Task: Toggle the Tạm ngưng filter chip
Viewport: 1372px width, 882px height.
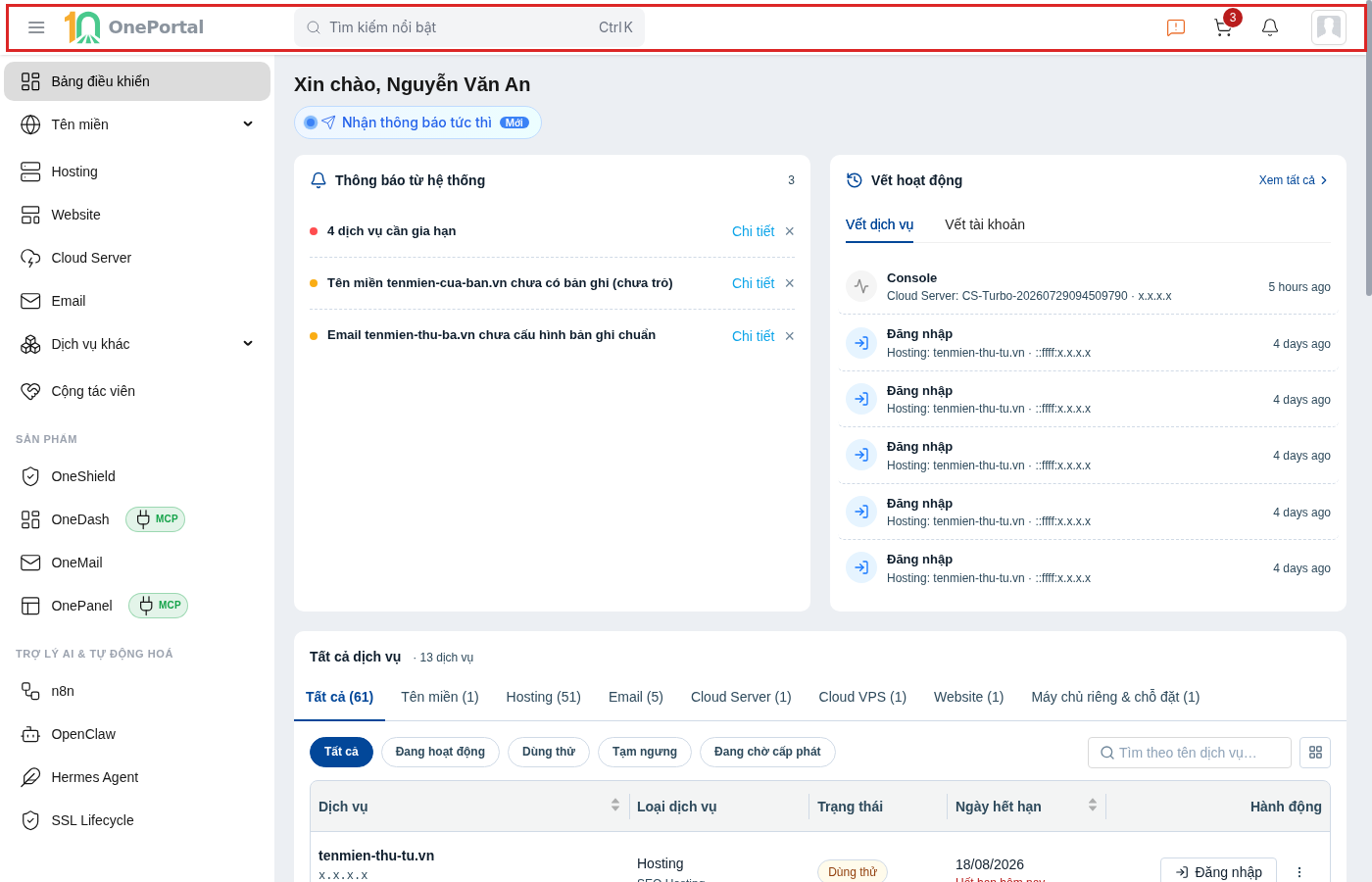Action: (x=645, y=752)
